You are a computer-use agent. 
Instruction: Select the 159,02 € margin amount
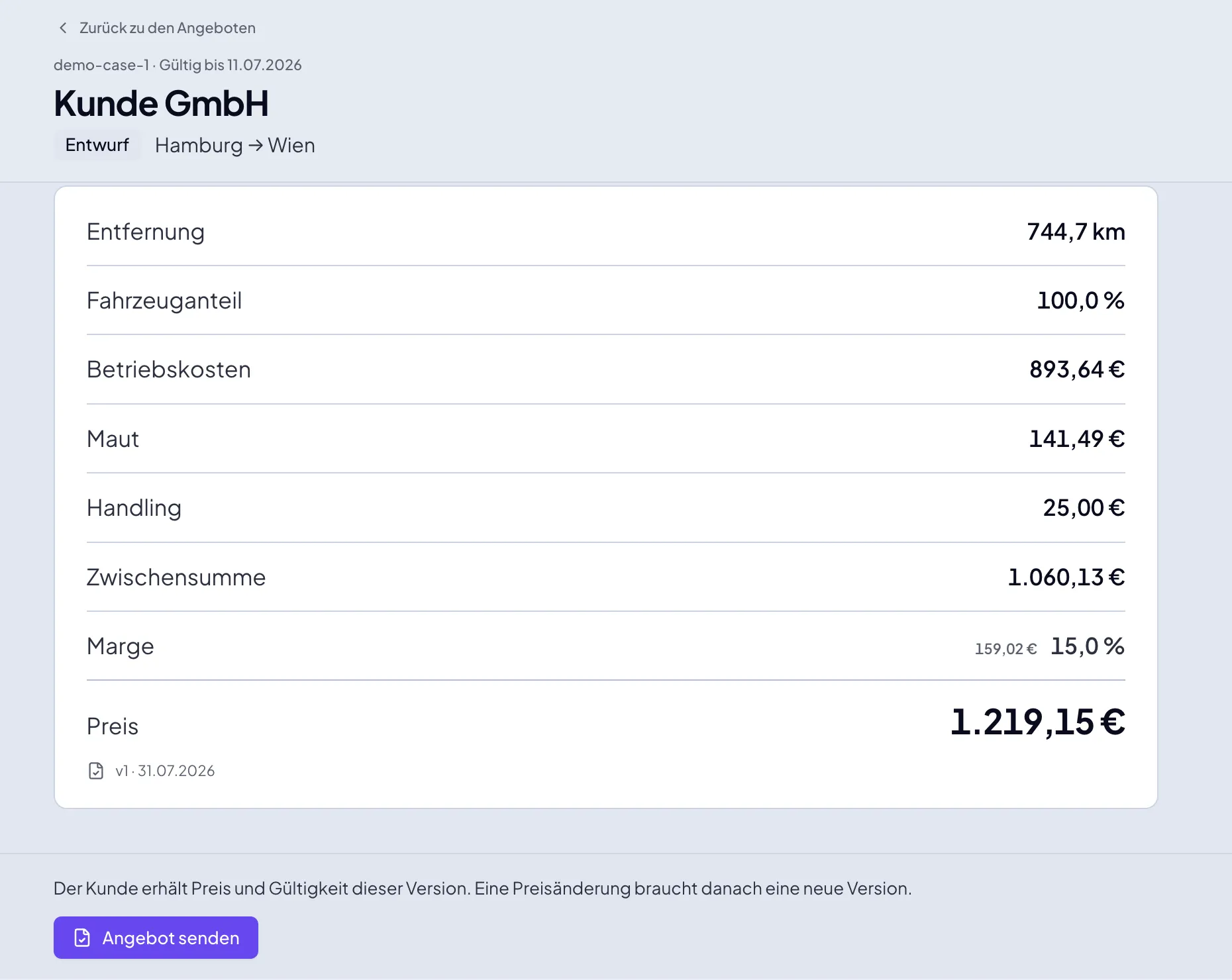(1005, 649)
